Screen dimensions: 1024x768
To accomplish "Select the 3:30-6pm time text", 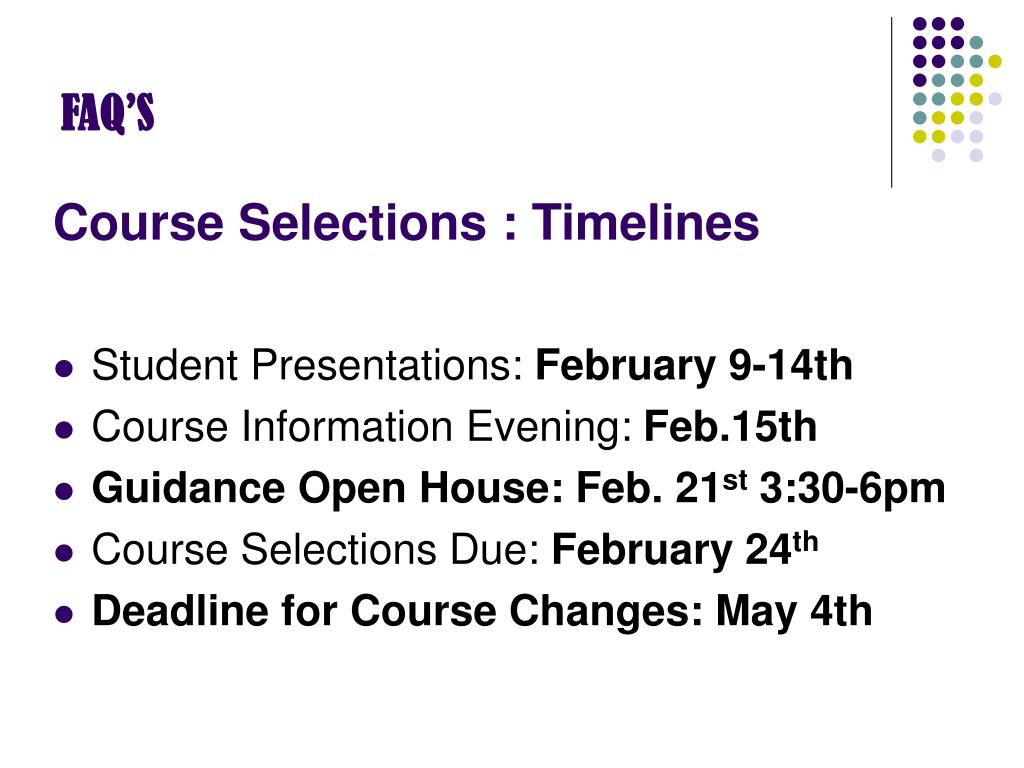I will point(852,489).
